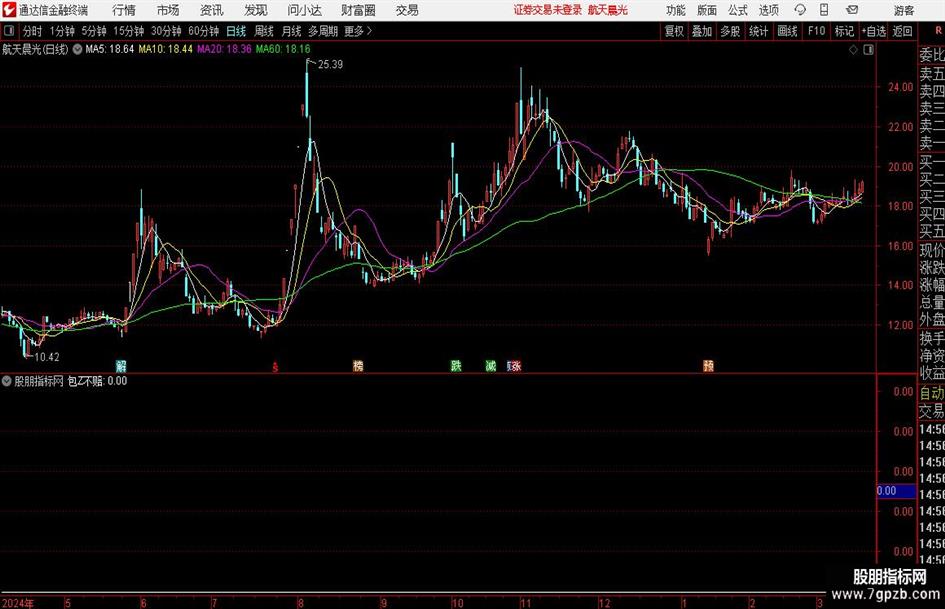Click the red S marker near July
The height and width of the screenshot is (609, 945).
pyautogui.click(x=275, y=367)
